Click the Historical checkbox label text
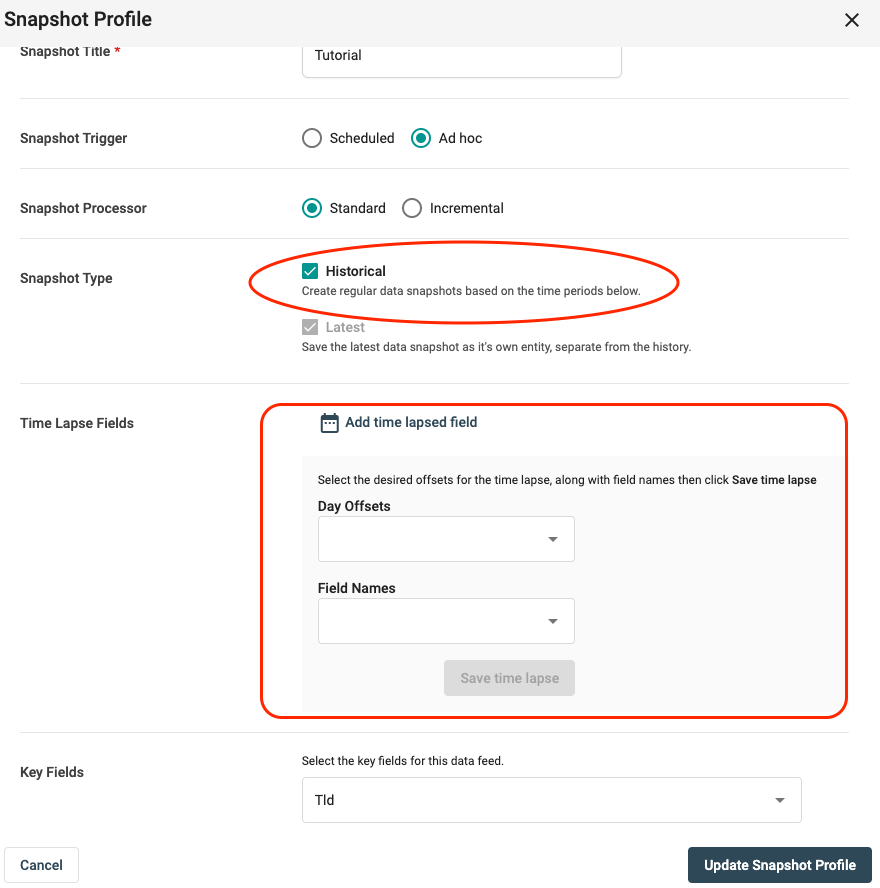 click(355, 271)
